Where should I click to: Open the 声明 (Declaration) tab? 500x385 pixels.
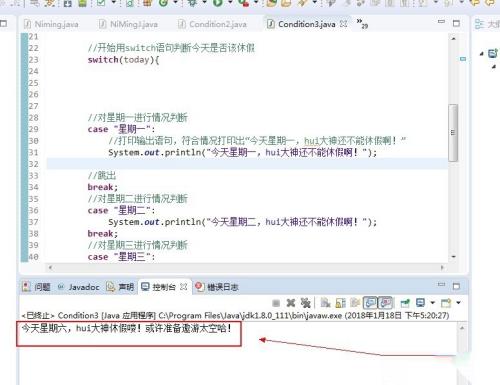point(120,287)
